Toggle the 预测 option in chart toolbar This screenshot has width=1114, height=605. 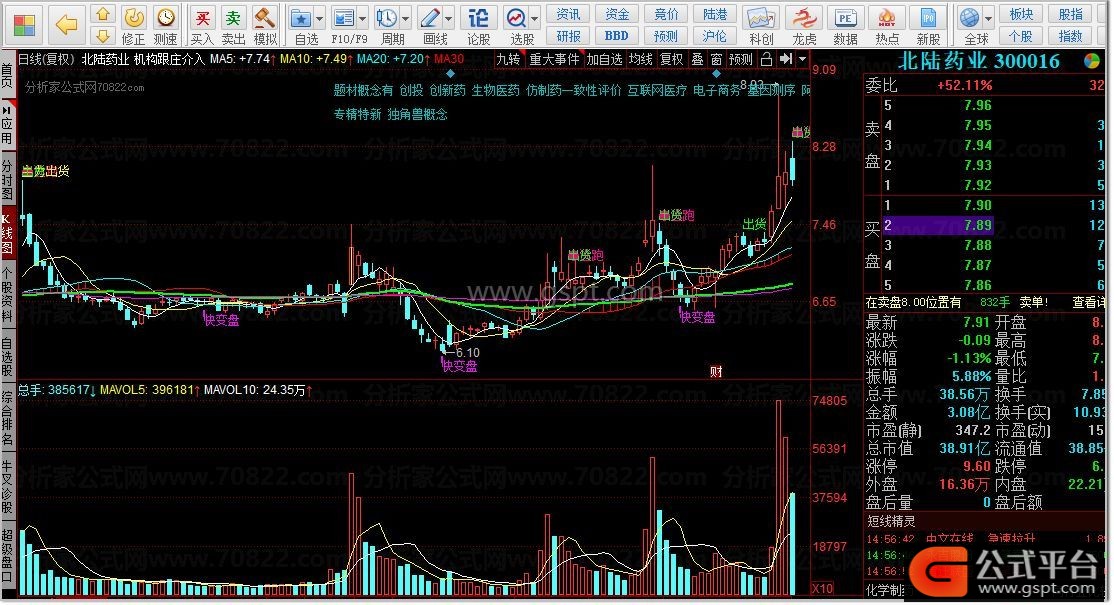tap(740, 60)
